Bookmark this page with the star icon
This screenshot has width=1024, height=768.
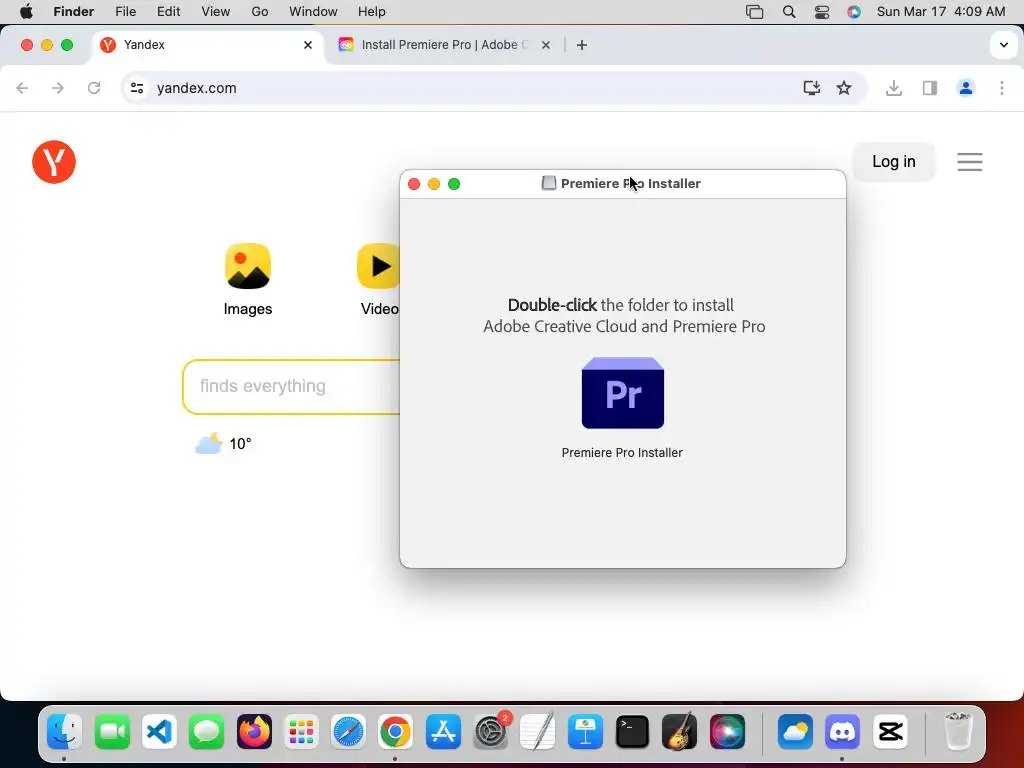tap(844, 88)
